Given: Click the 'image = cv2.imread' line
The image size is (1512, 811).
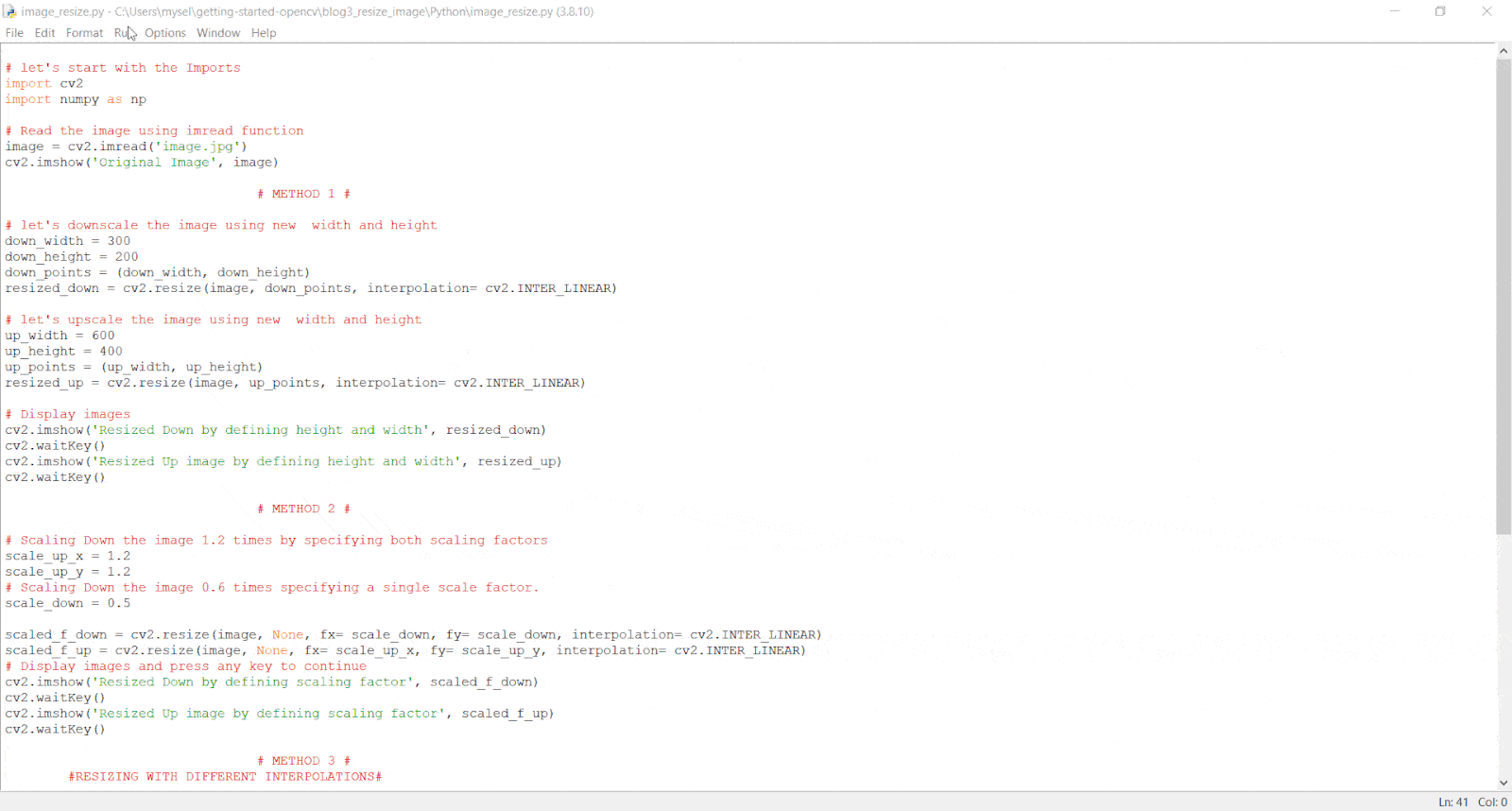Looking at the screenshot, I should click(126, 147).
